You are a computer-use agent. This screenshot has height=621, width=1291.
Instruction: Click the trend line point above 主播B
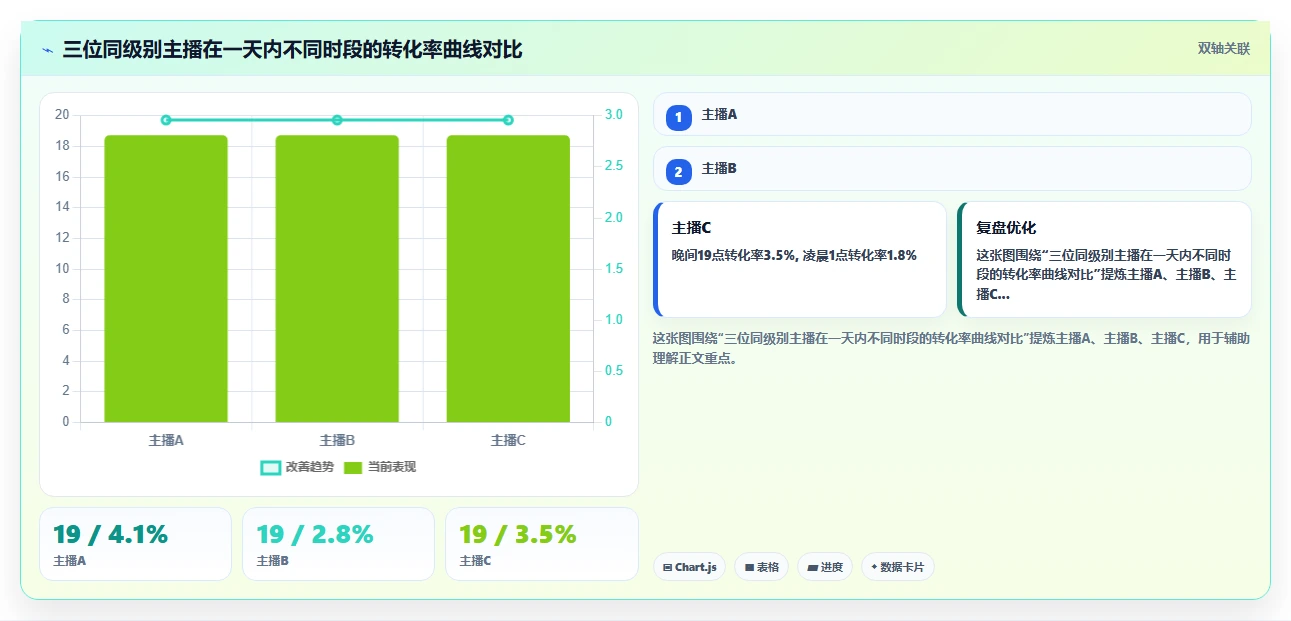coord(337,120)
